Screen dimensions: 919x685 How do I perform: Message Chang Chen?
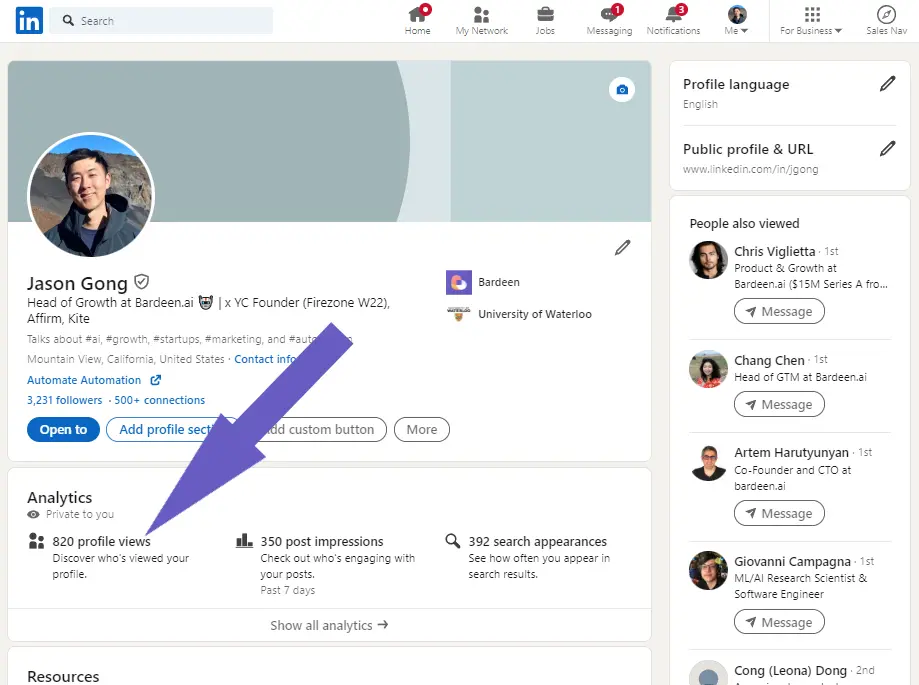780,404
